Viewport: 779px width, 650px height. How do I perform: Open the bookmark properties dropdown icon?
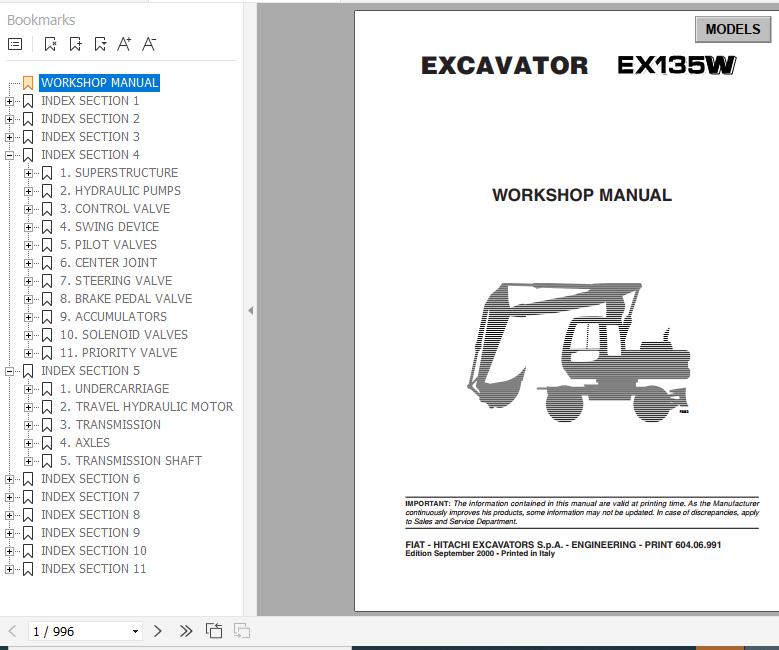(x=100, y=44)
